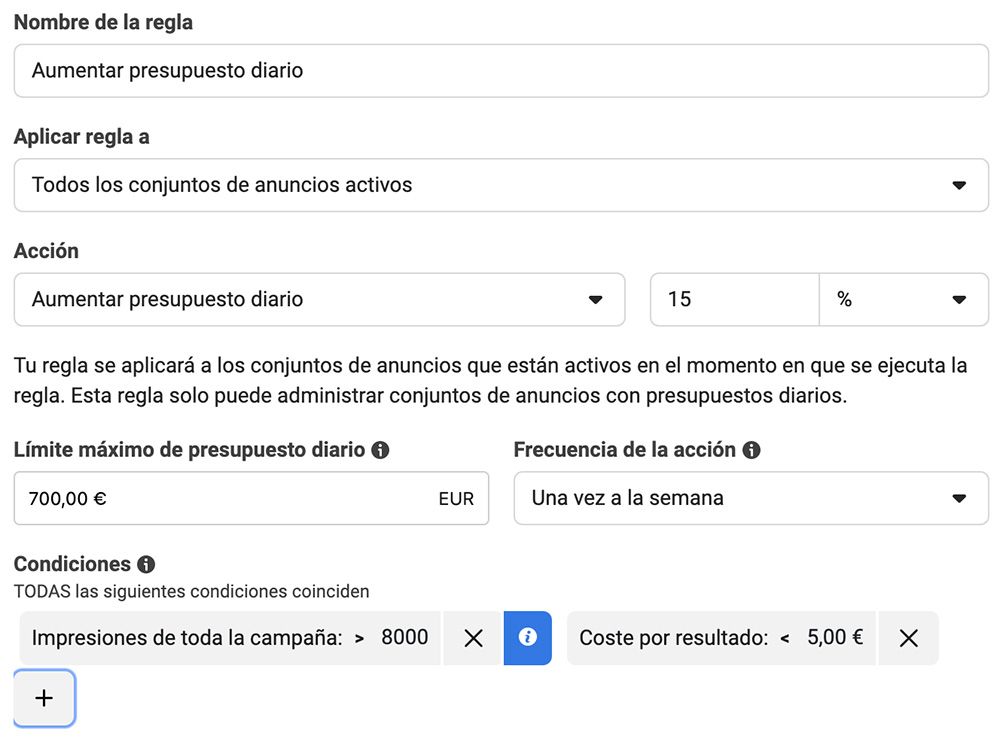1000x739 pixels.
Task: Open the blue info icon on impressions condition
Action: tap(527, 638)
